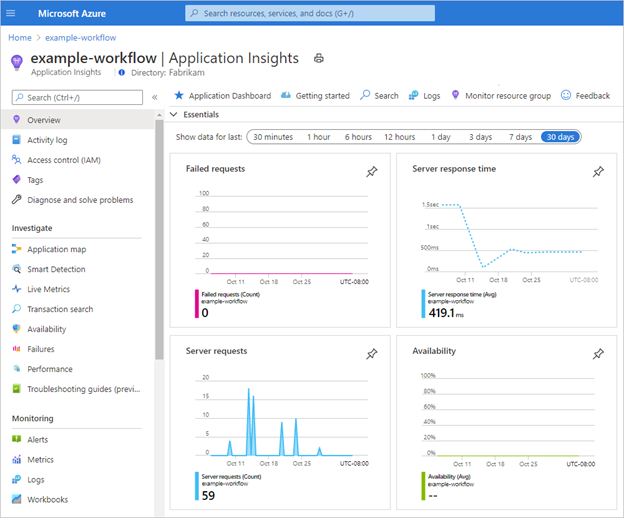Collapse the Essentials section
The height and width of the screenshot is (518, 624).
click(x=174, y=114)
